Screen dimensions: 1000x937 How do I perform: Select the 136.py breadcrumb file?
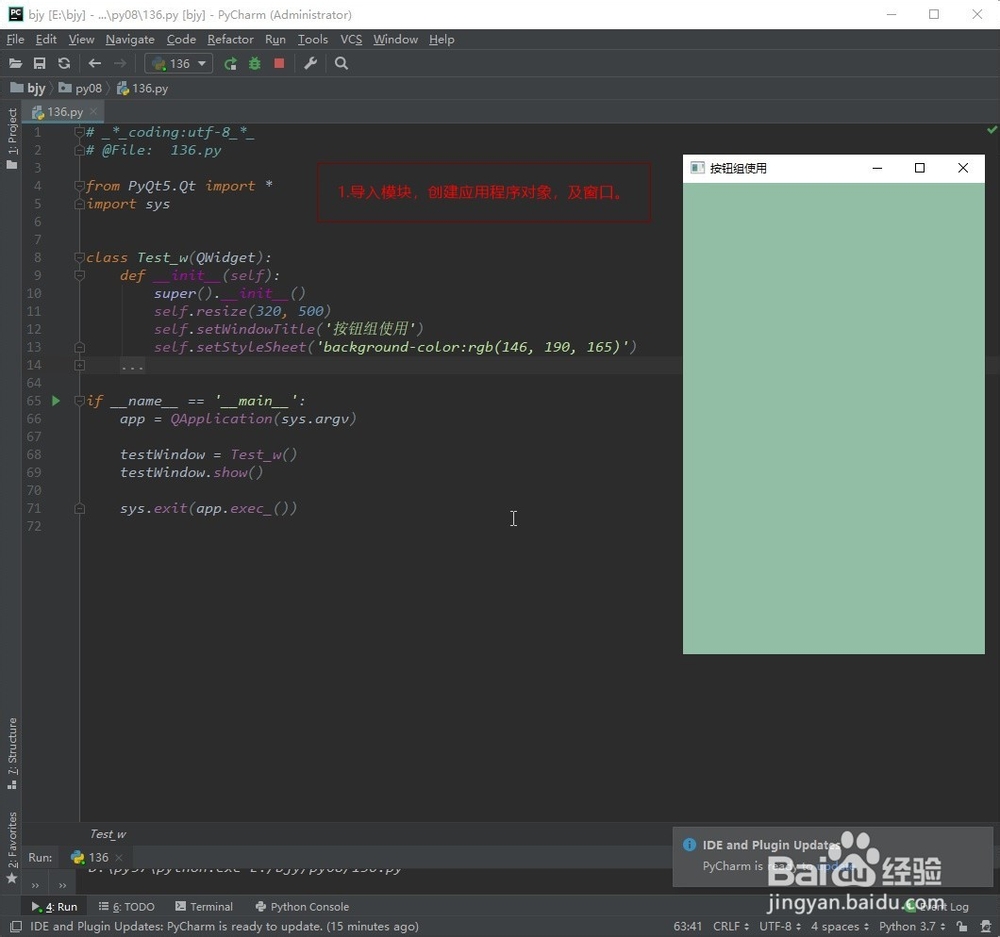coord(142,89)
